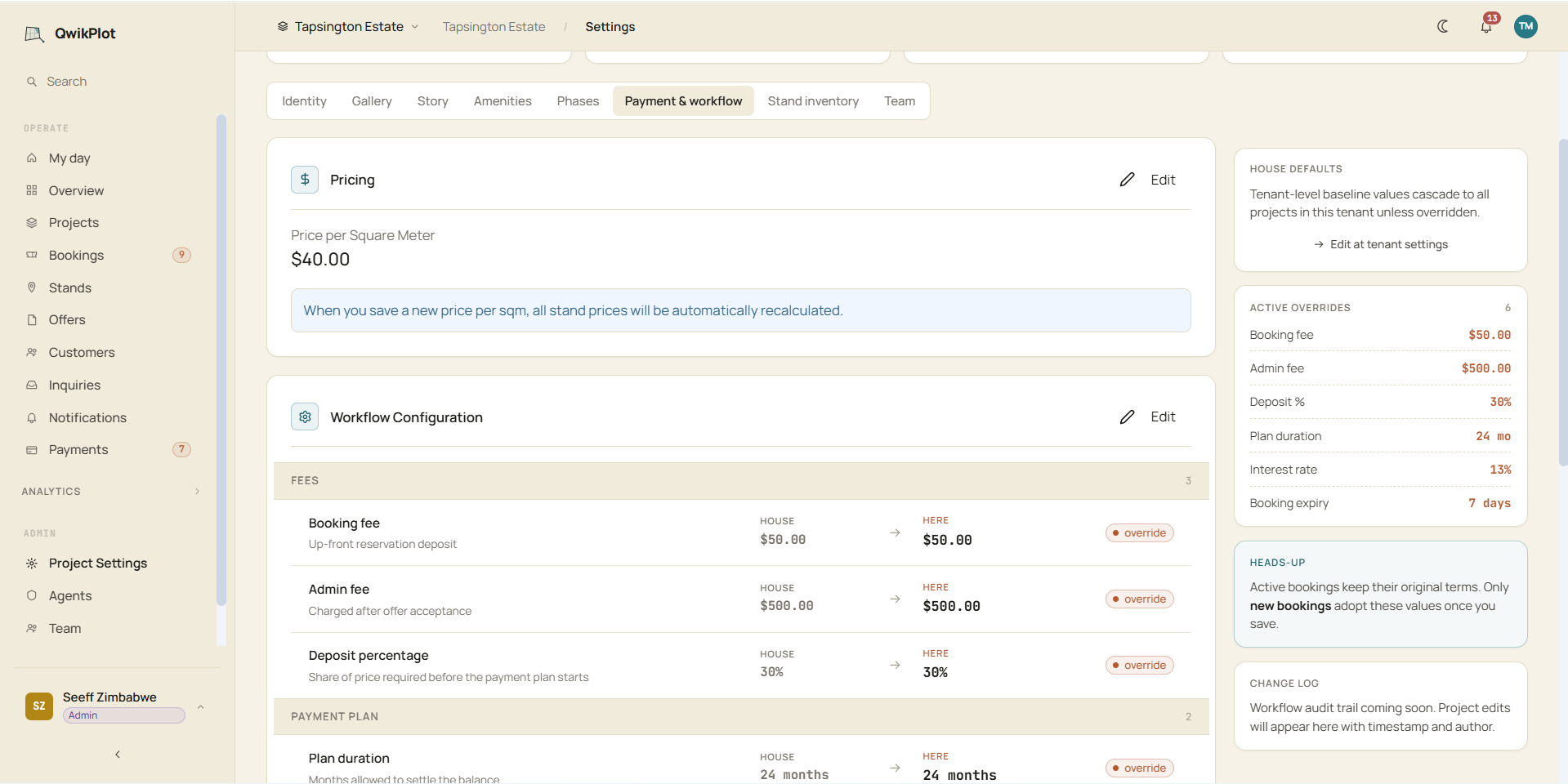Click the Overview grid icon

(x=32, y=190)
